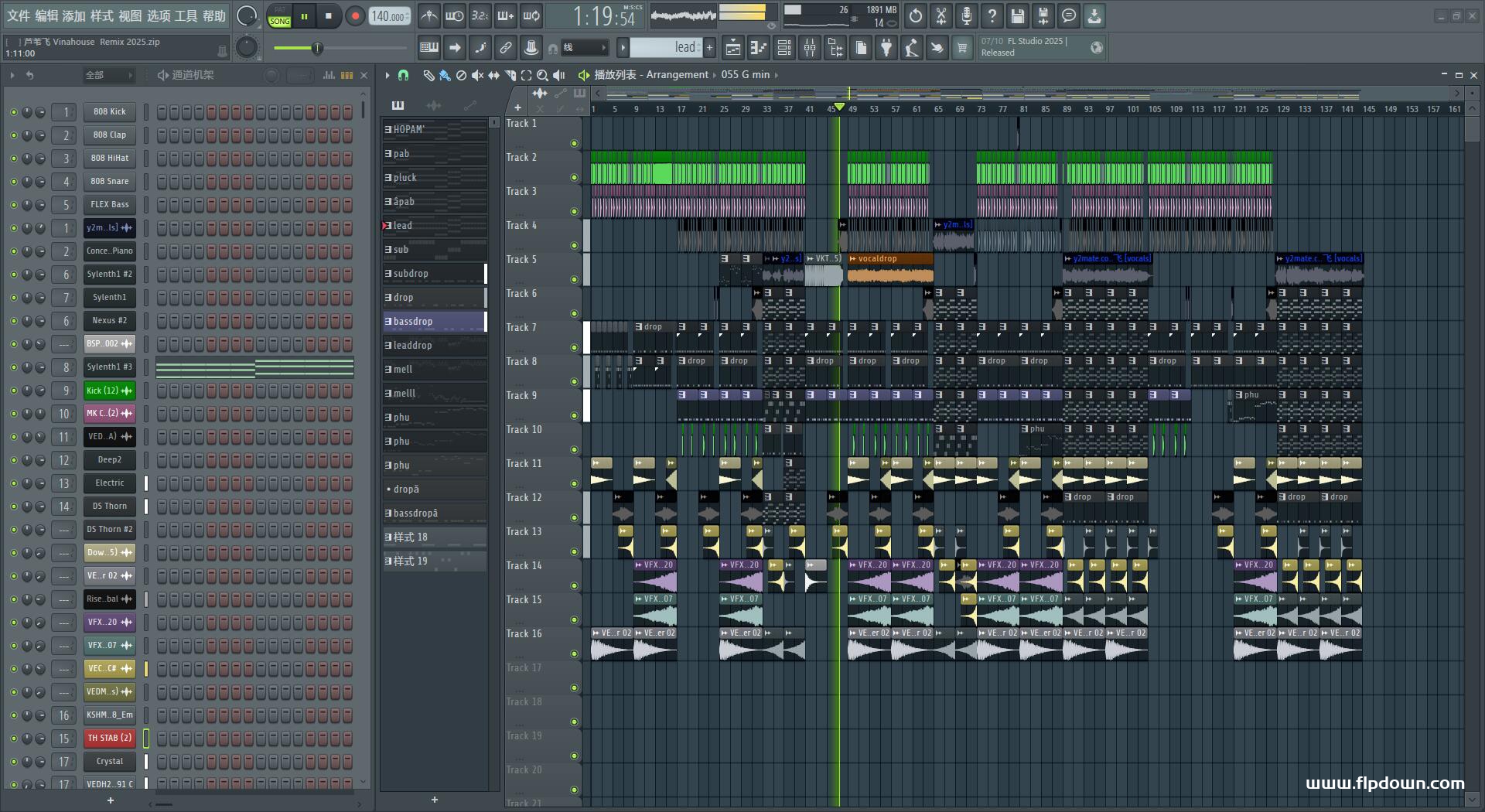This screenshot has width=1485, height=812.
Task: Click the wait-for-input-to-start icon
Action: pos(455,15)
